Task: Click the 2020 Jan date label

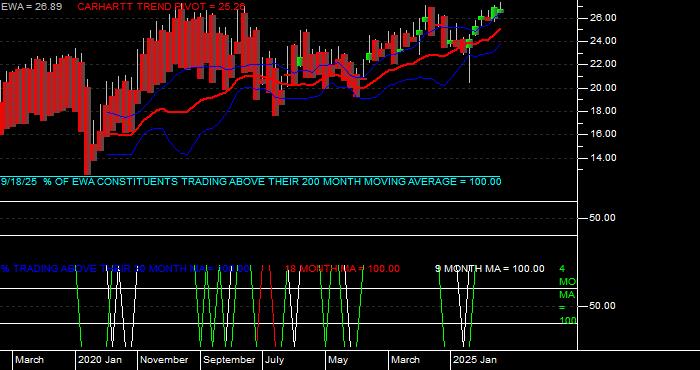Action: tap(100, 360)
